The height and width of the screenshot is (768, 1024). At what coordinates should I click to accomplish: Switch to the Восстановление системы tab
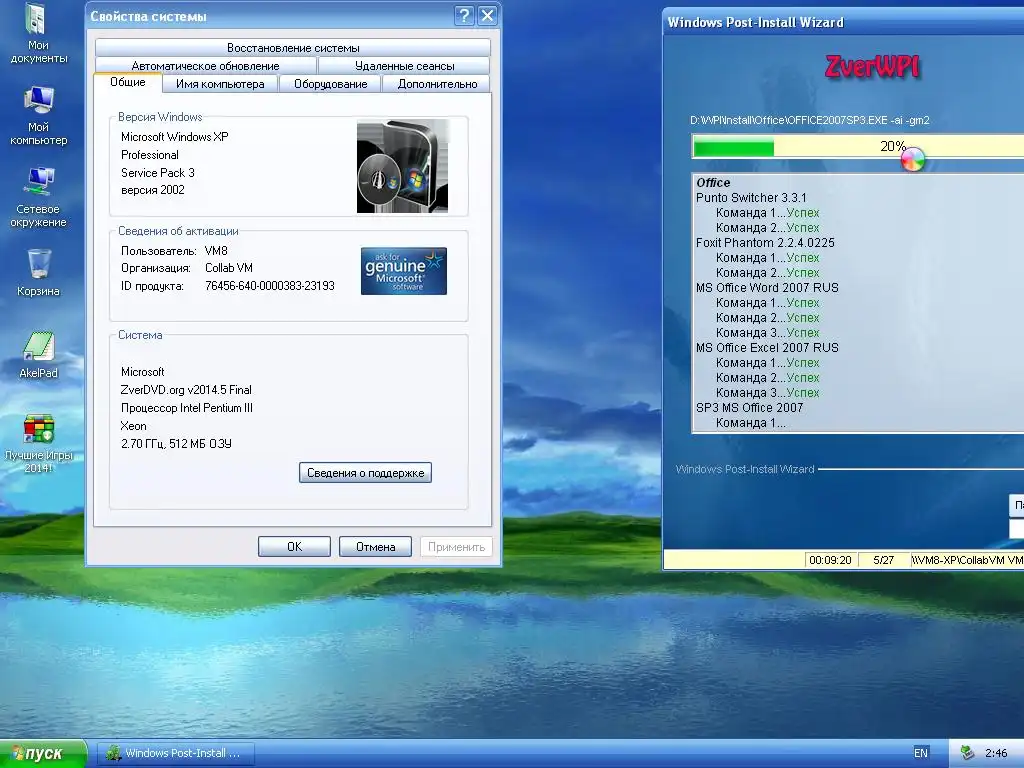tap(293, 48)
